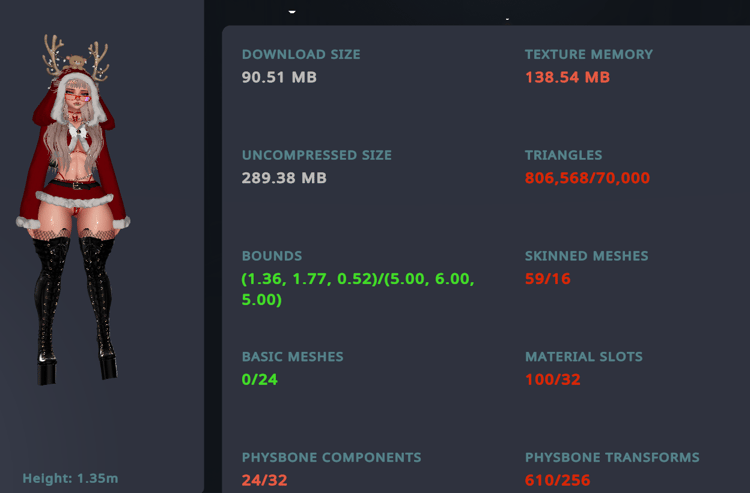This screenshot has height=493, width=750.
Task: Click the green bounds dimensions value
Action: pos(357,288)
